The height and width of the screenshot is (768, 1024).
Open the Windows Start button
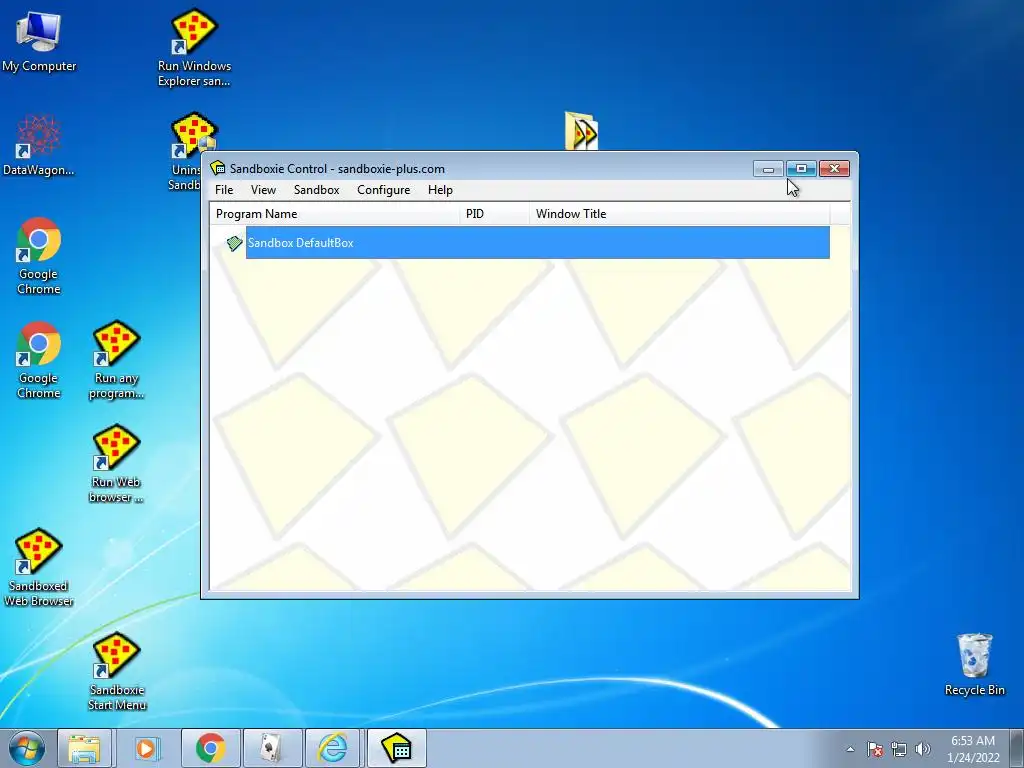[x=26, y=748]
